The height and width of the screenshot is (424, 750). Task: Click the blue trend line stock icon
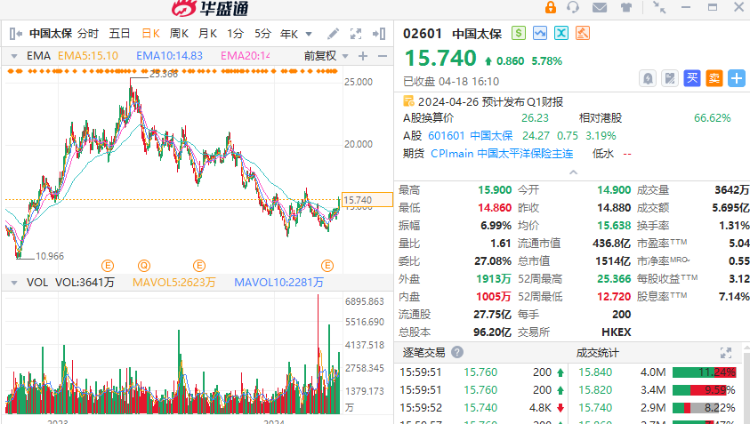coord(540,33)
